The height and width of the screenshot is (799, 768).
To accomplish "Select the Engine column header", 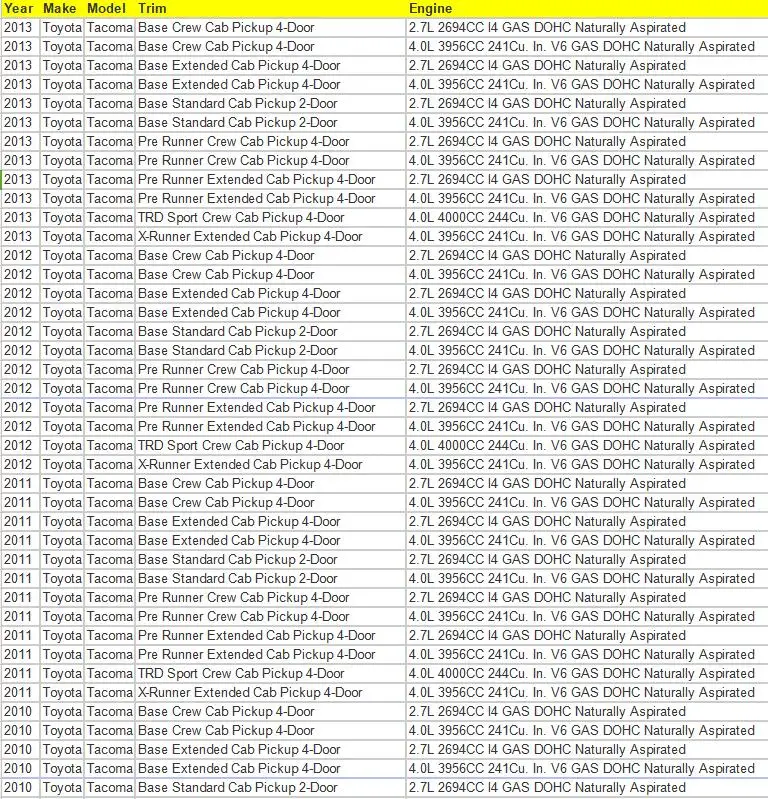I will click(x=587, y=8).
